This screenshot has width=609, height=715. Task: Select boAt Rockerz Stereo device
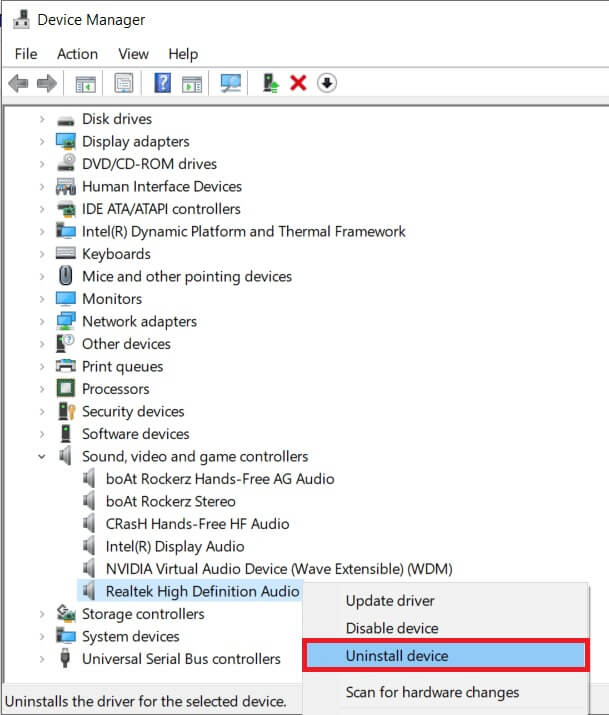(171, 501)
